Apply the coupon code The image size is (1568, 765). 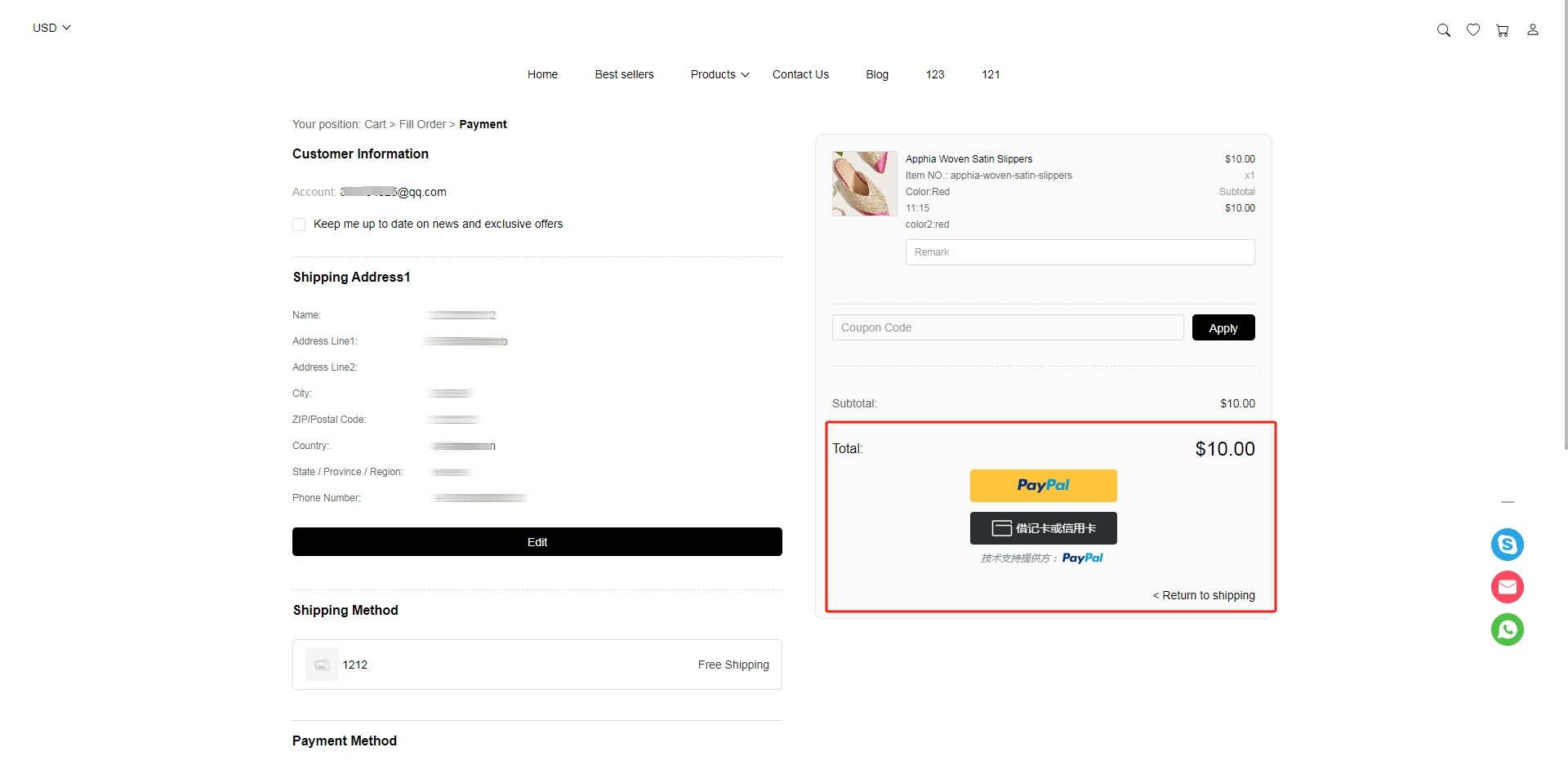coord(1223,327)
